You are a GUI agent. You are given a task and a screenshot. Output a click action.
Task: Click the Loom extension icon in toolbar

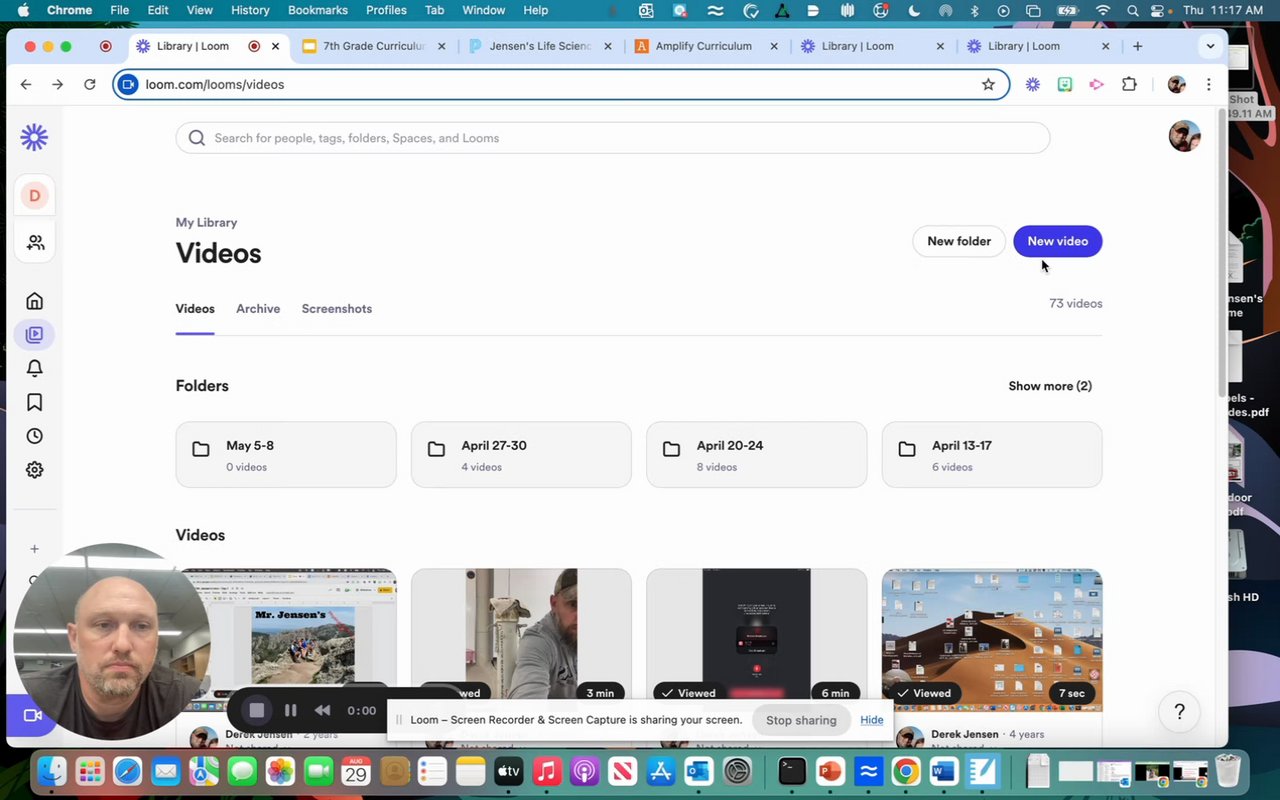click(1033, 85)
